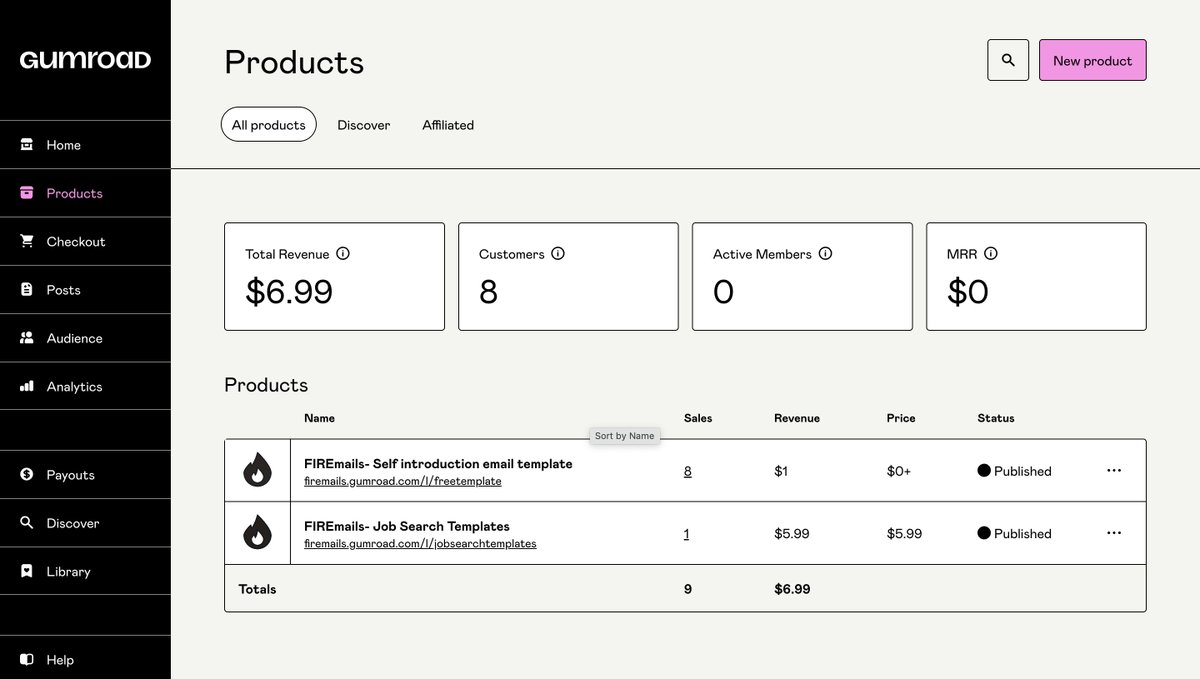Select the All products tab

point(269,125)
